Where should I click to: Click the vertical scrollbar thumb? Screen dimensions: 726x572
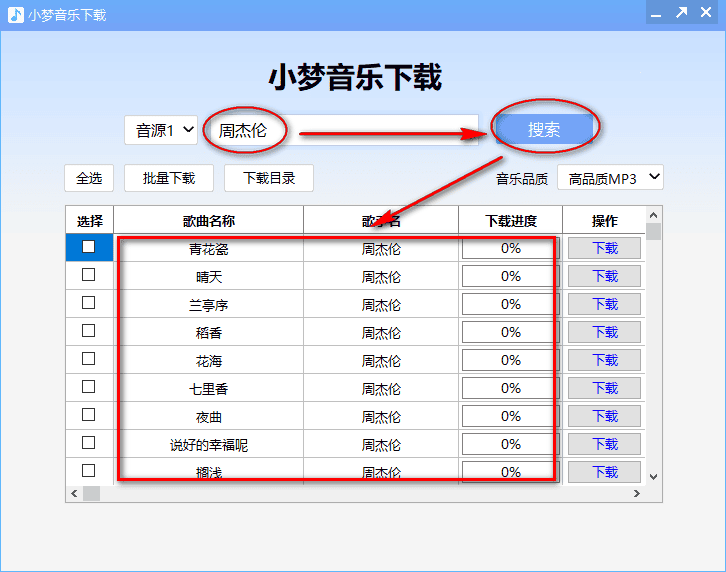pos(653,232)
